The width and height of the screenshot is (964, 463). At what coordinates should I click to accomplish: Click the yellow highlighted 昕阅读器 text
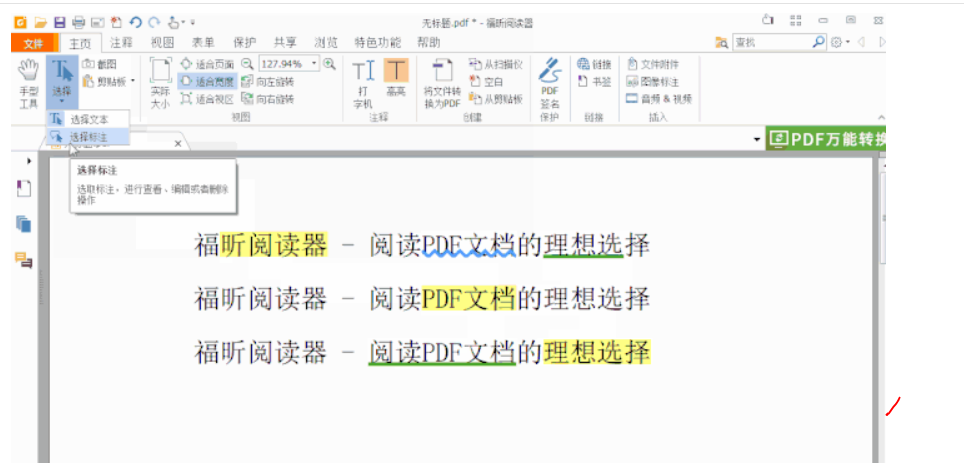(274, 245)
